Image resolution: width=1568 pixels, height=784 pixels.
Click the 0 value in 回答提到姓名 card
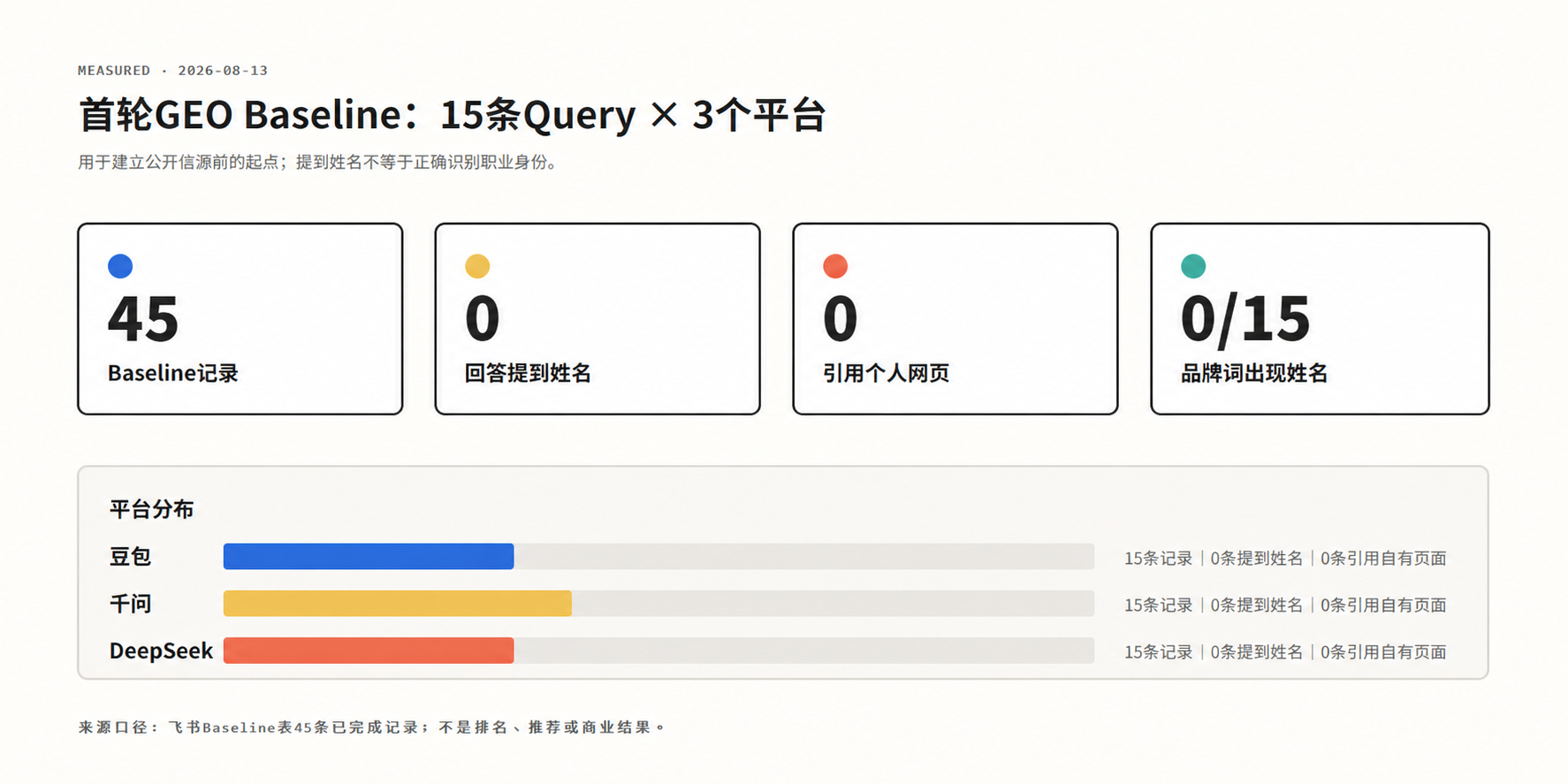pyautogui.click(x=483, y=319)
